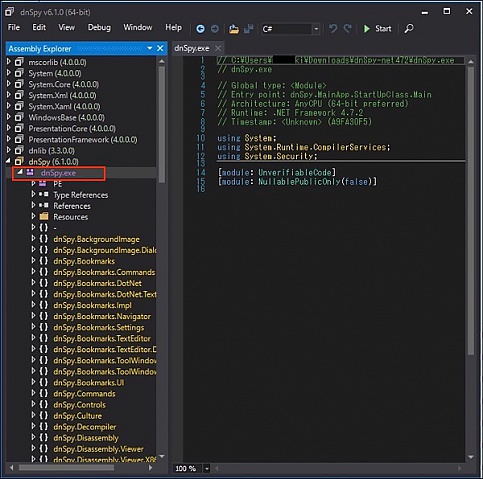Open the Assembly Explorer panel options arrow
The height and width of the screenshot is (479, 483).
[150, 49]
